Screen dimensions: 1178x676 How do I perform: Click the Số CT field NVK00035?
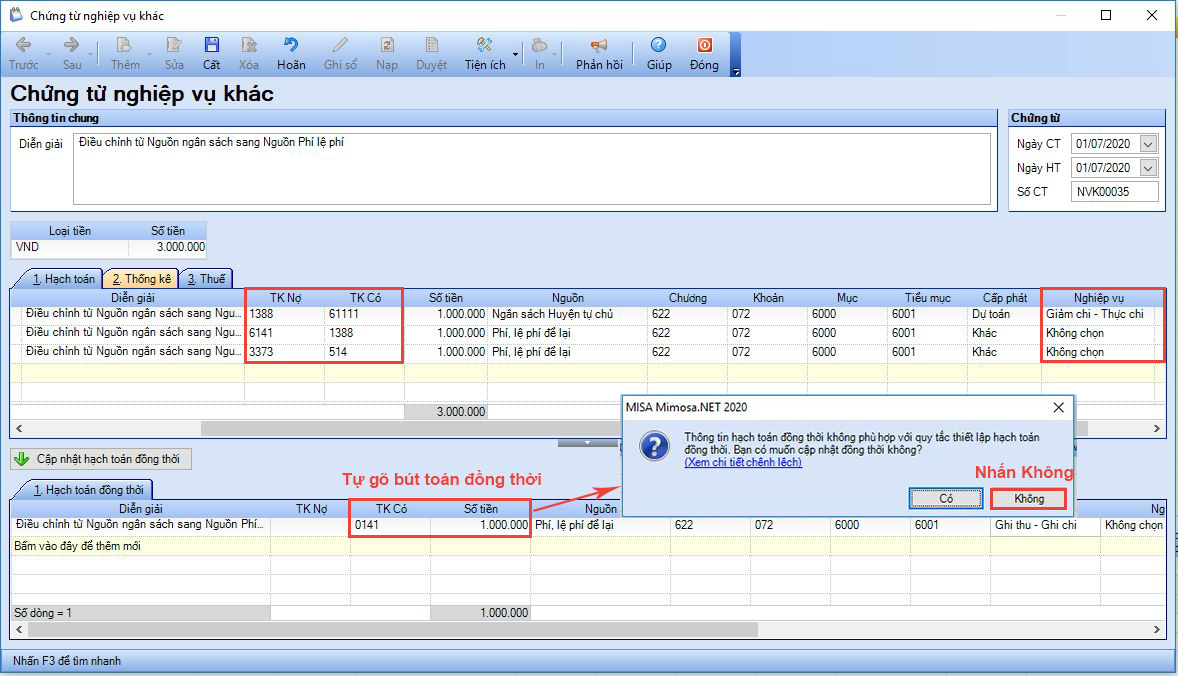[x=1115, y=192]
